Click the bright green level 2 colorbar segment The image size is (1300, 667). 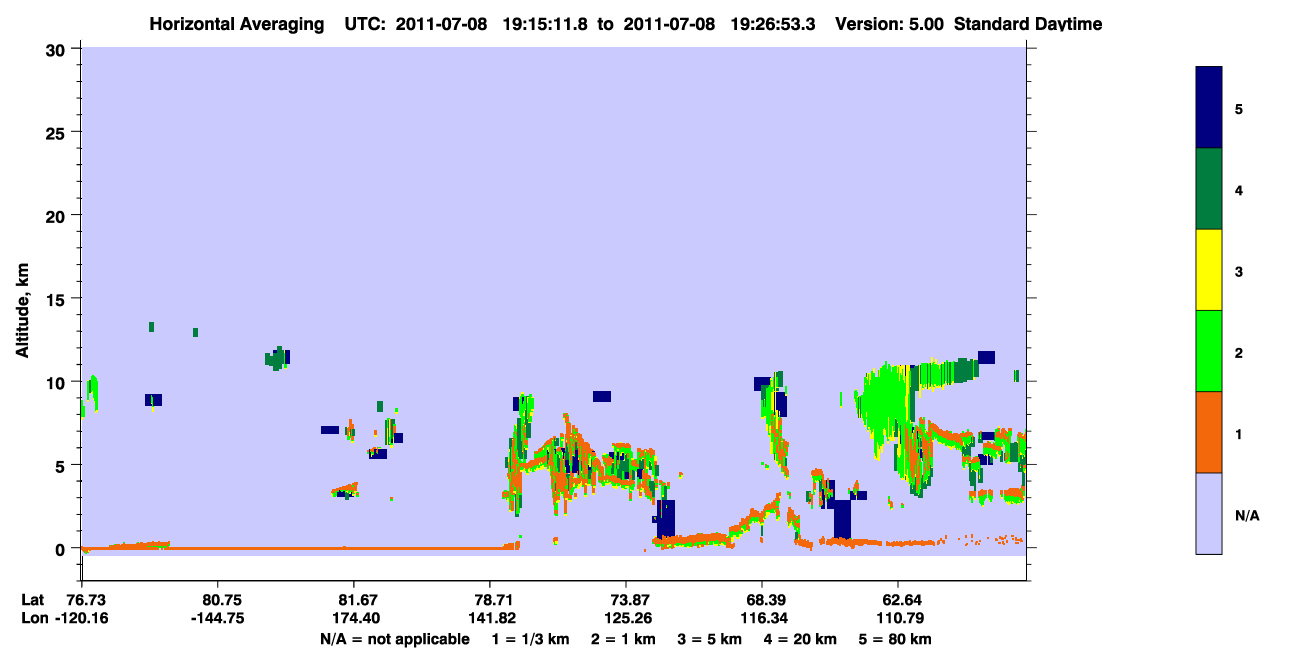[x=1209, y=351]
